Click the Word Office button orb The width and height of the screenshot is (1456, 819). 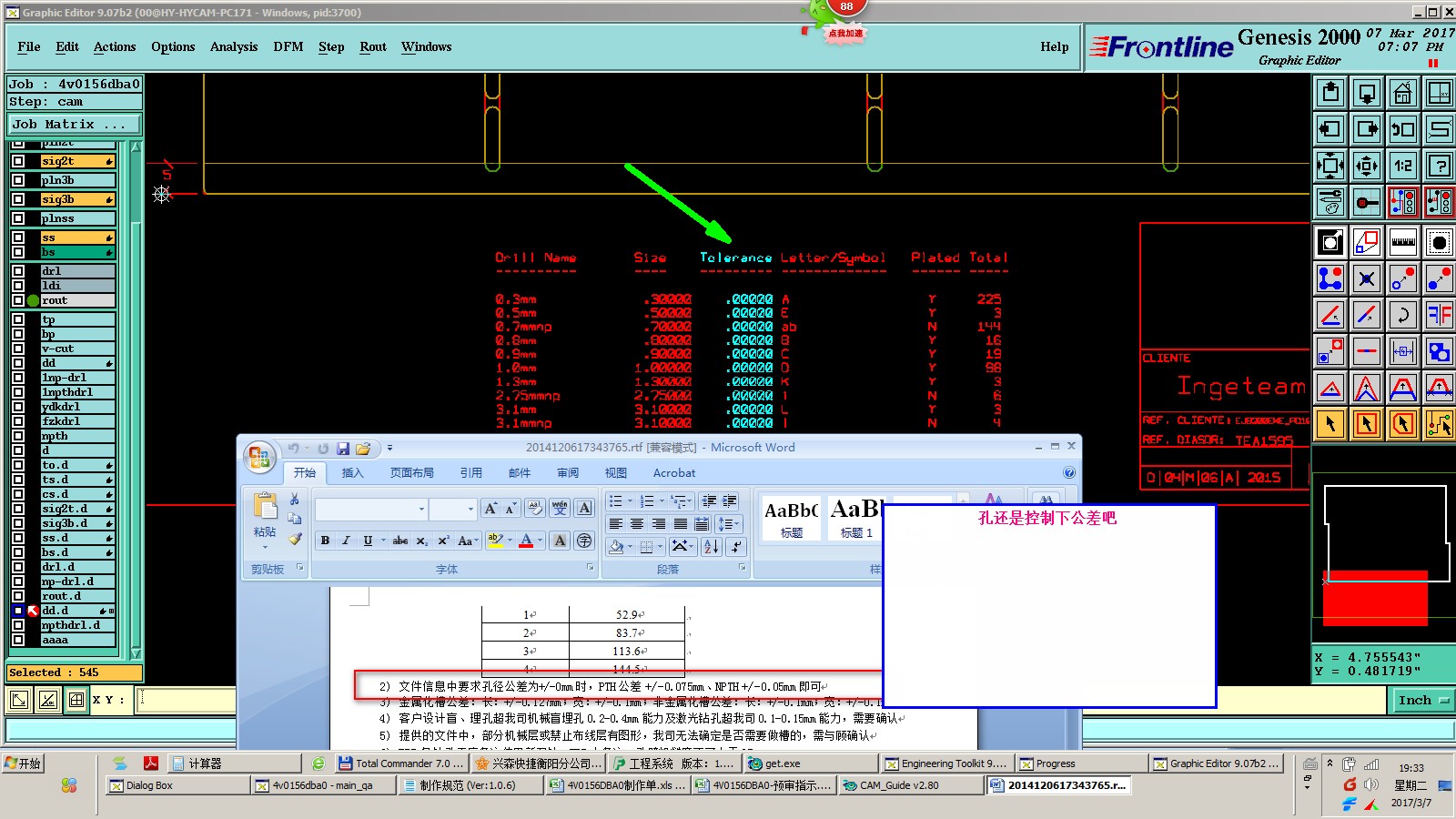[x=259, y=457]
